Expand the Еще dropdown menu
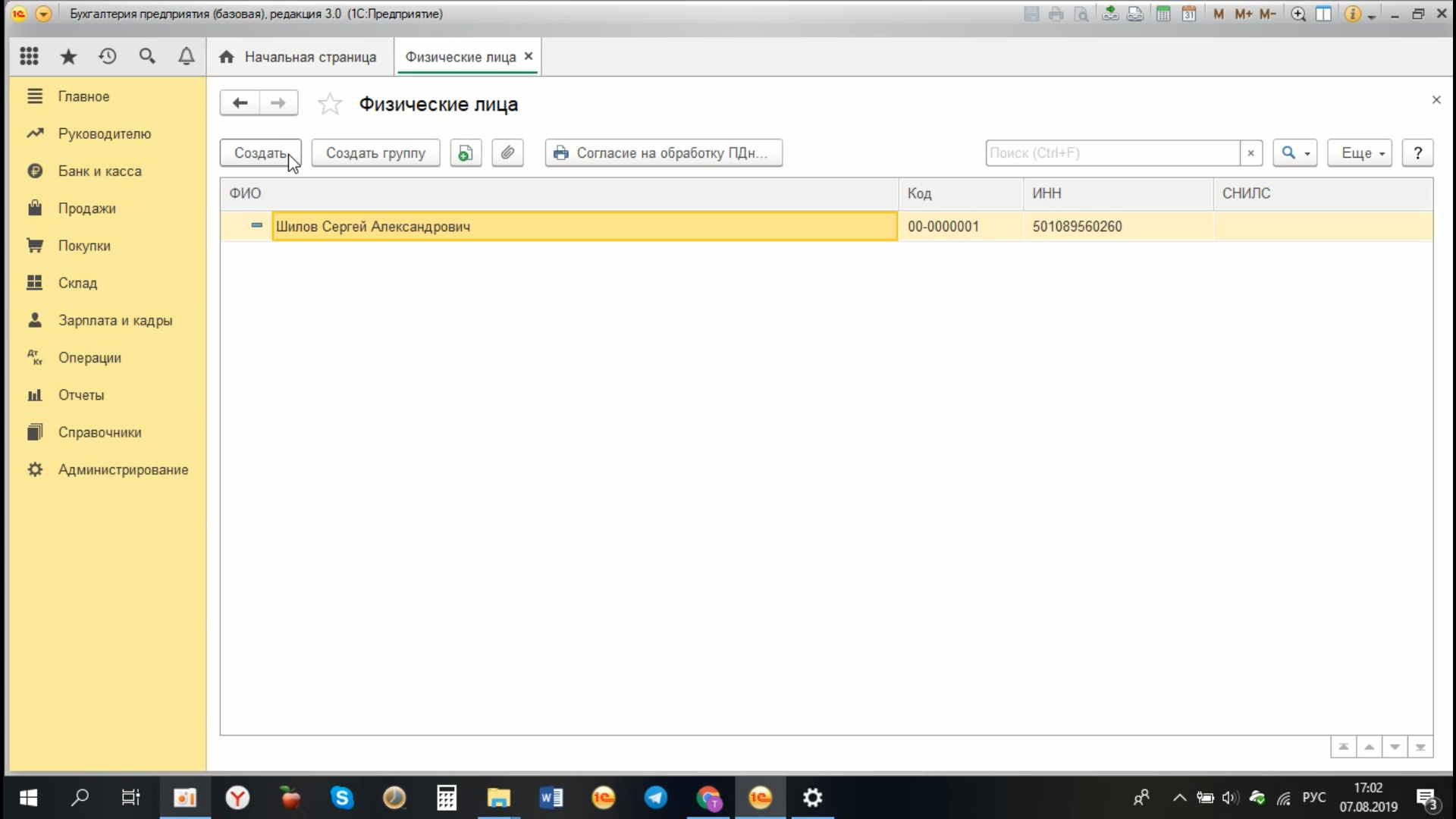This screenshot has width=1456, height=819. pos(1362,152)
